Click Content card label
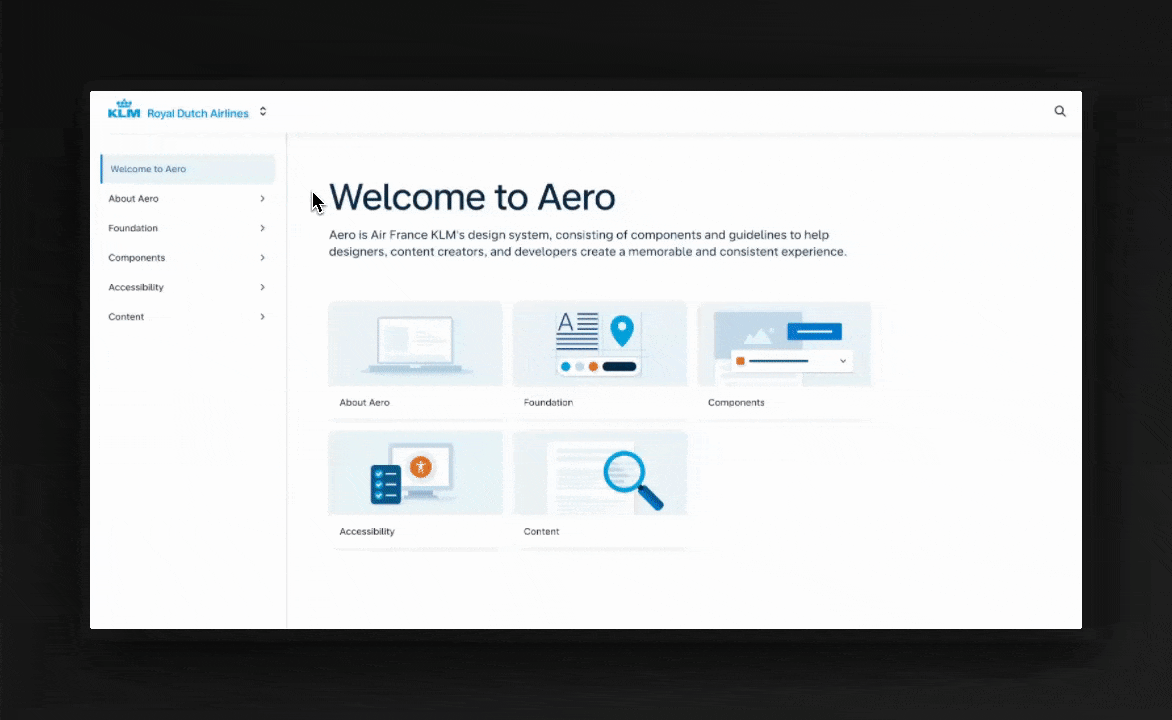 tap(541, 532)
